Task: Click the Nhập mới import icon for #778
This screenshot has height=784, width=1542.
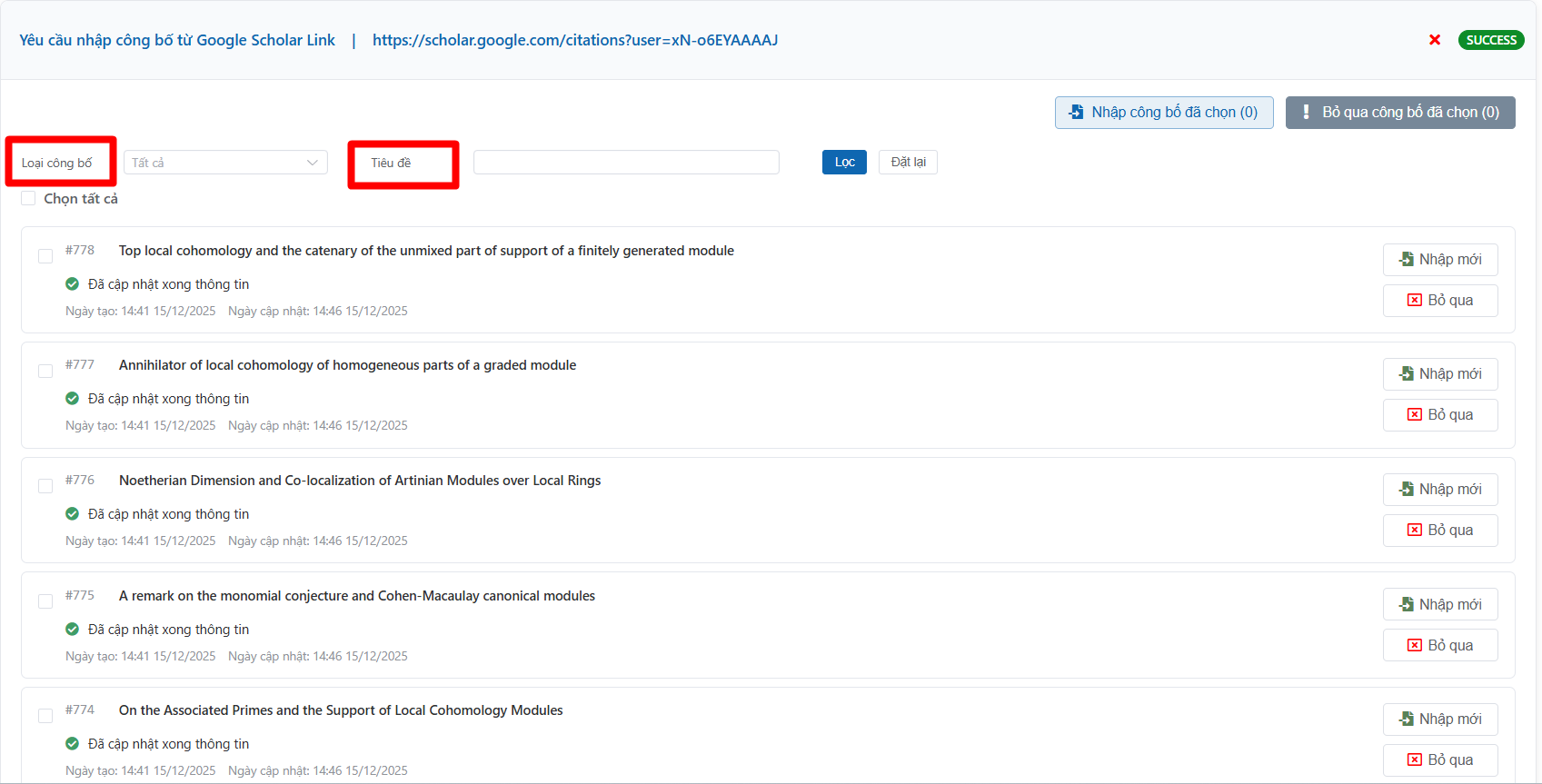Action: click(x=1407, y=259)
